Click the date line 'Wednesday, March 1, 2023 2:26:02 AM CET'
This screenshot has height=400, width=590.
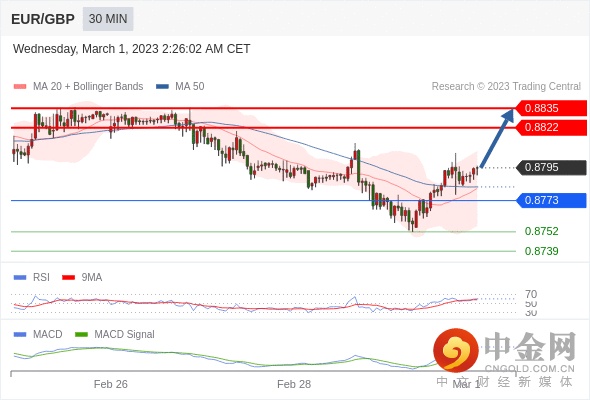point(131,49)
